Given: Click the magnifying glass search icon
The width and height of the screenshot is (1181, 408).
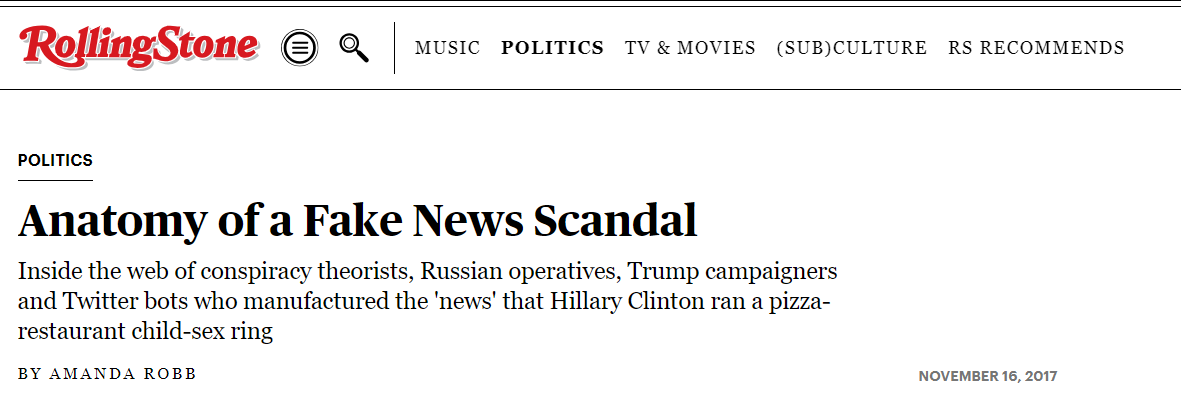Looking at the screenshot, I should click(354, 47).
